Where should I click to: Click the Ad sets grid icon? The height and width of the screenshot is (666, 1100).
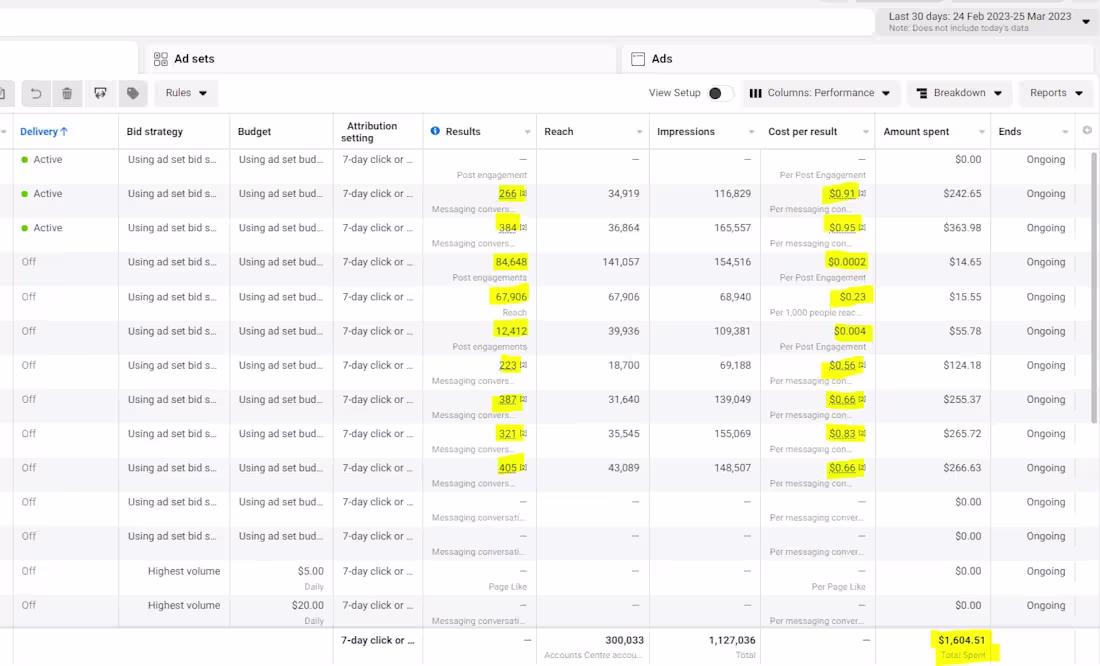[161, 59]
